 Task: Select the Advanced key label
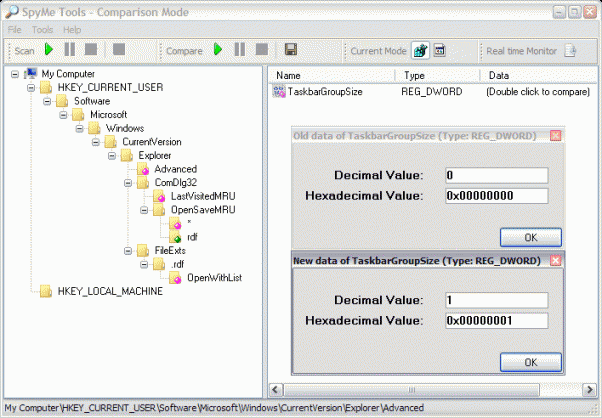pyautogui.click(x=175, y=169)
